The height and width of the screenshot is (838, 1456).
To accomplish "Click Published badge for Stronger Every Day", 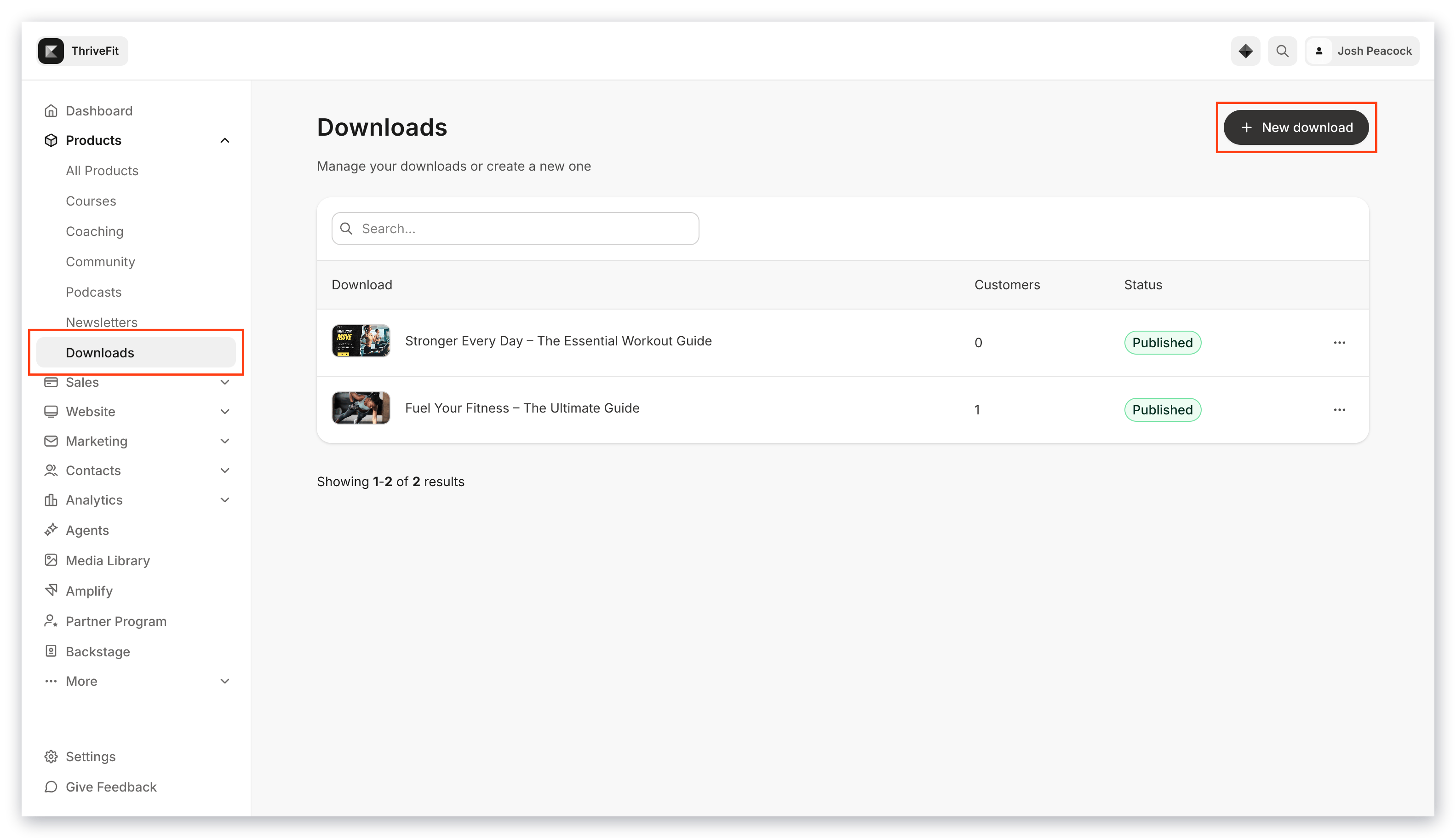I will point(1162,343).
